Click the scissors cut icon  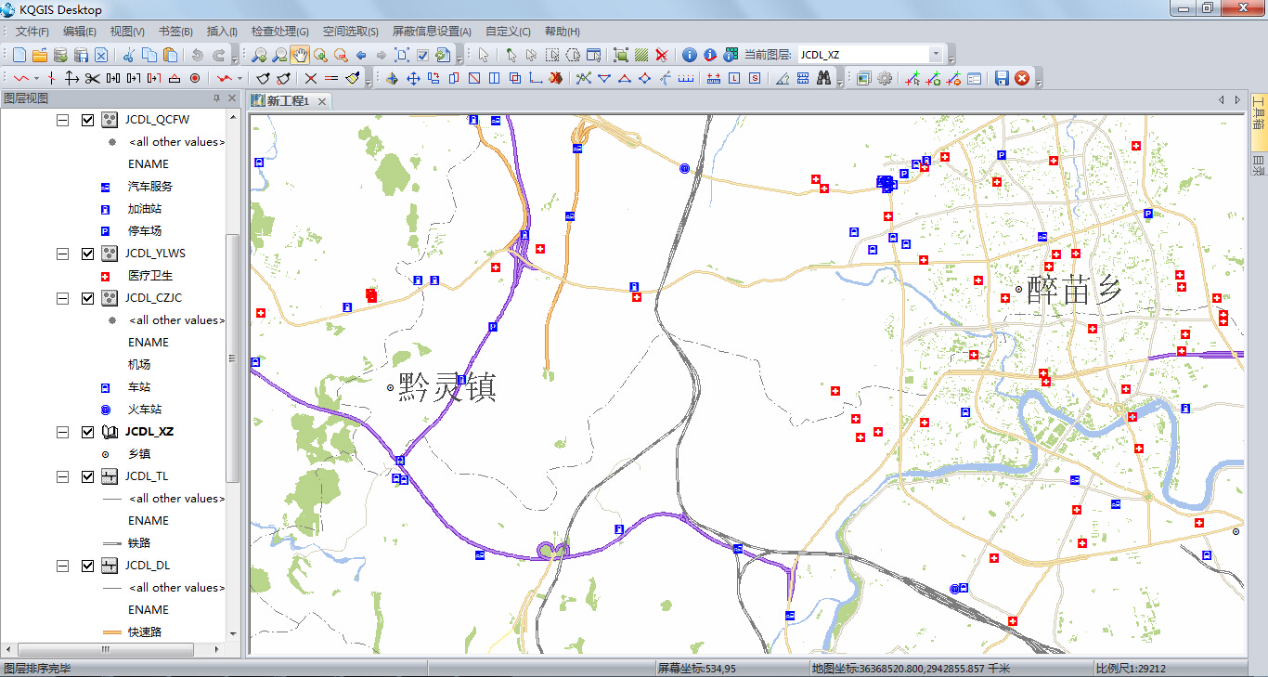pyautogui.click(x=128, y=55)
